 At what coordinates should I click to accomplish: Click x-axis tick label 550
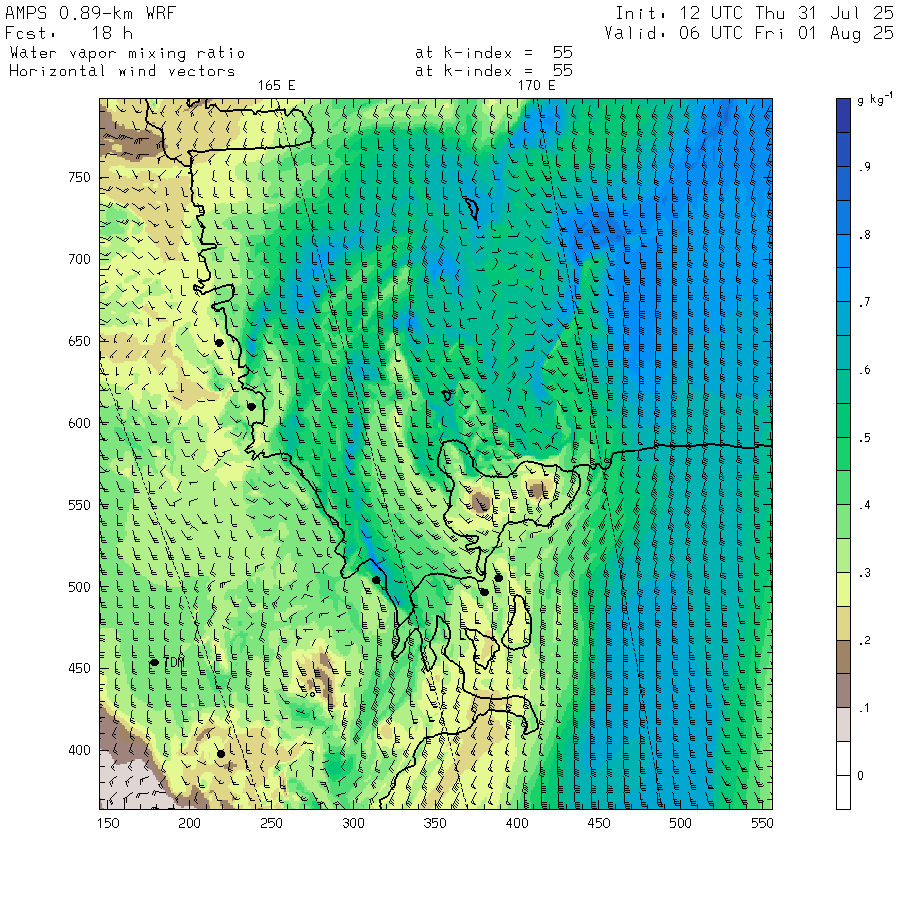[x=762, y=823]
